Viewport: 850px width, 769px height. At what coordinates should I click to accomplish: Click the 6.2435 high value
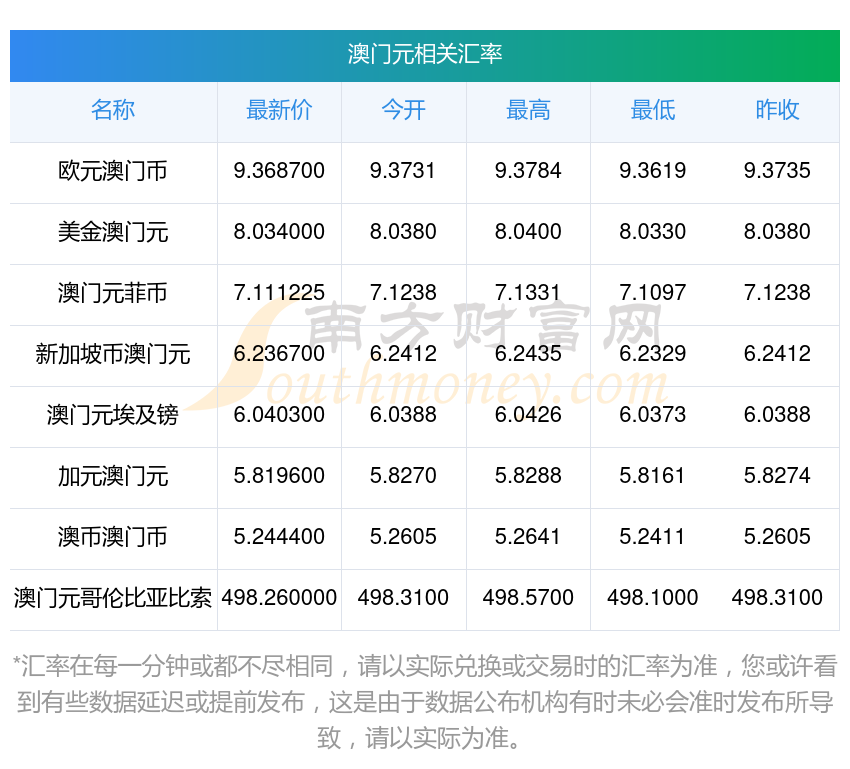tap(528, 354)
